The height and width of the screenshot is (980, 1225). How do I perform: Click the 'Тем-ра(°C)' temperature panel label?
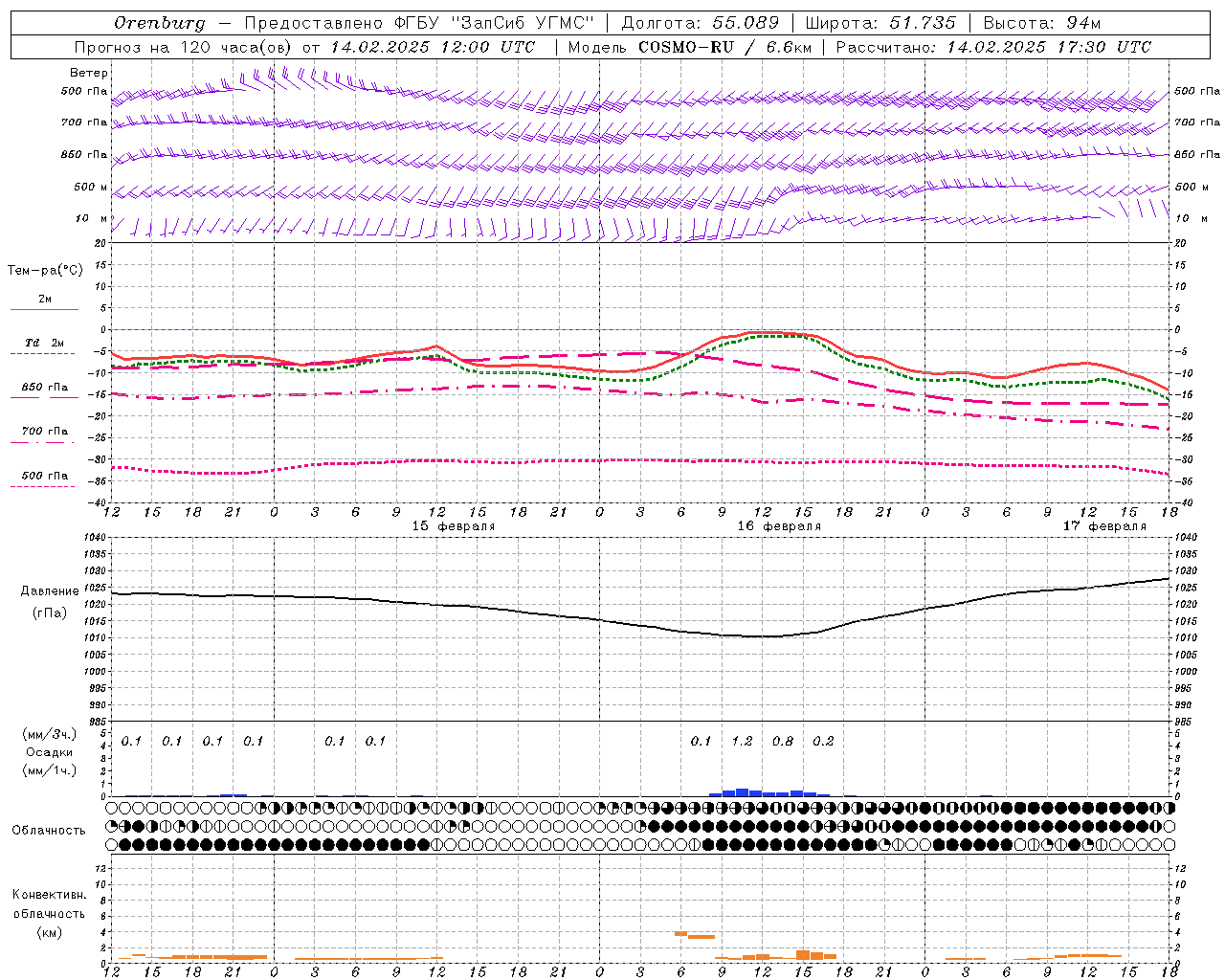tap(45, 271)
